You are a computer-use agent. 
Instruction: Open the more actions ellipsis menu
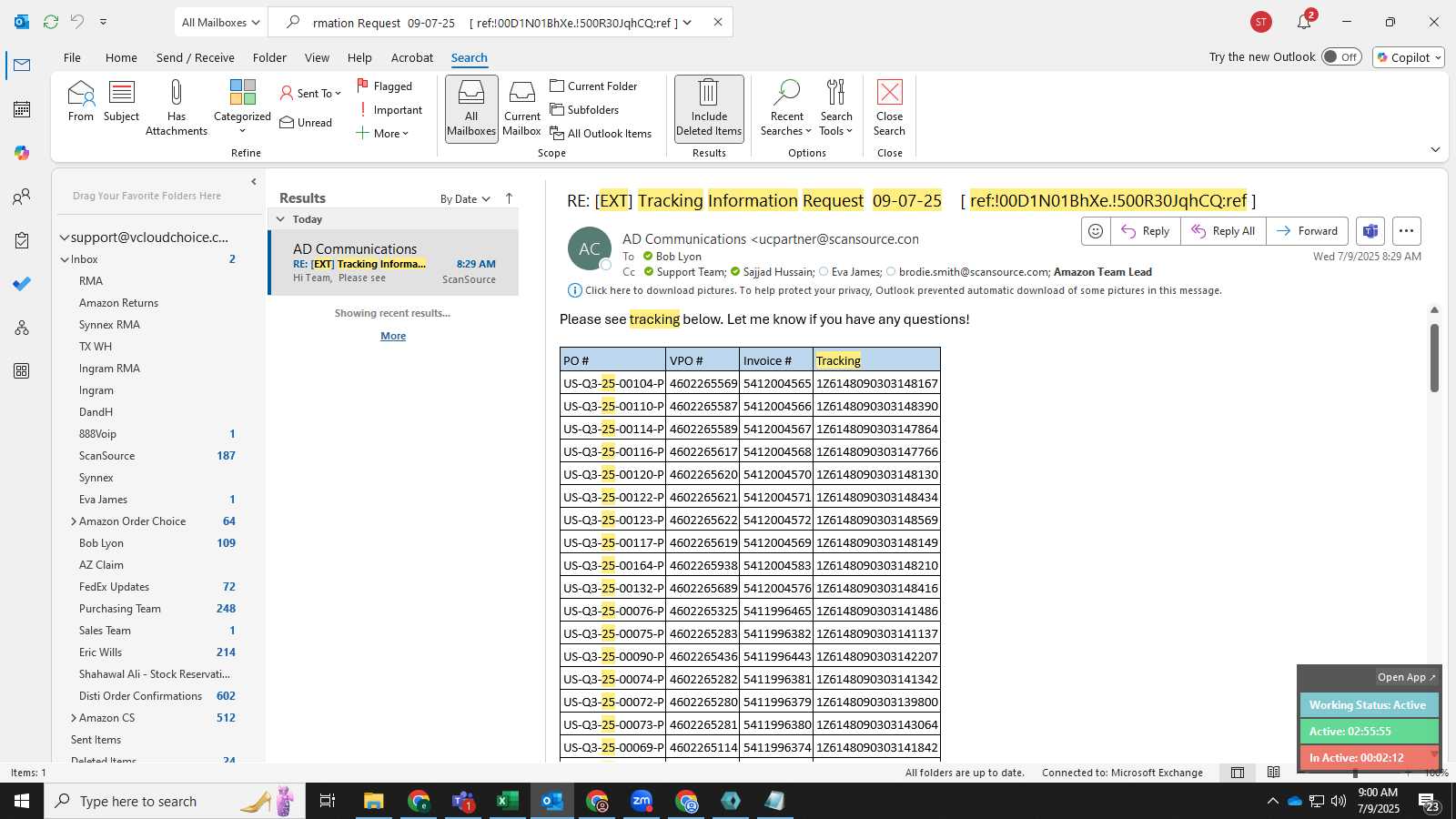[x=1406, y=231]
